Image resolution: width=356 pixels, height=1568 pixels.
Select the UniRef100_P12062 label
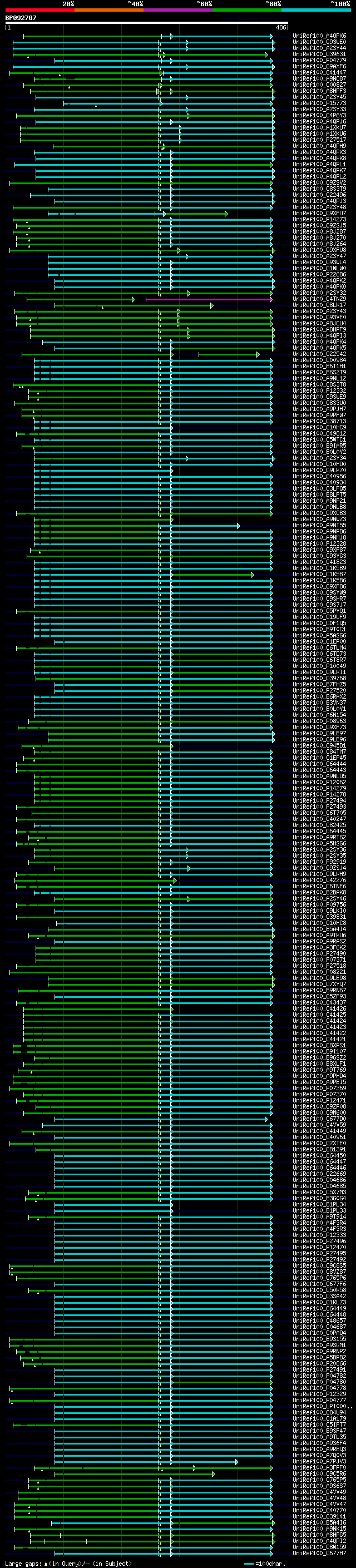pos(319,783)
